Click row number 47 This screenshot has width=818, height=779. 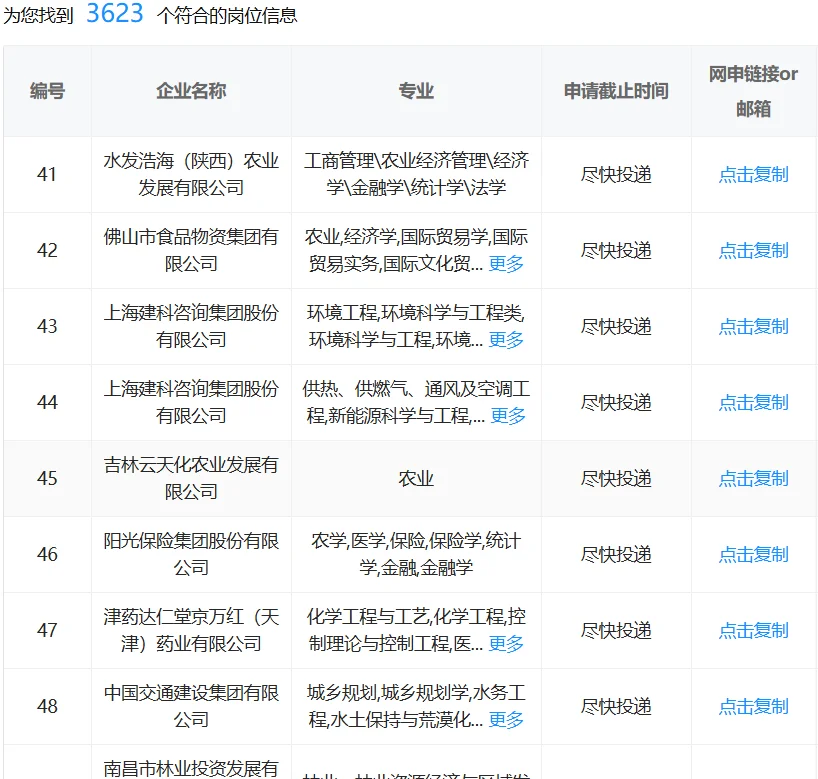coord(47,630)
